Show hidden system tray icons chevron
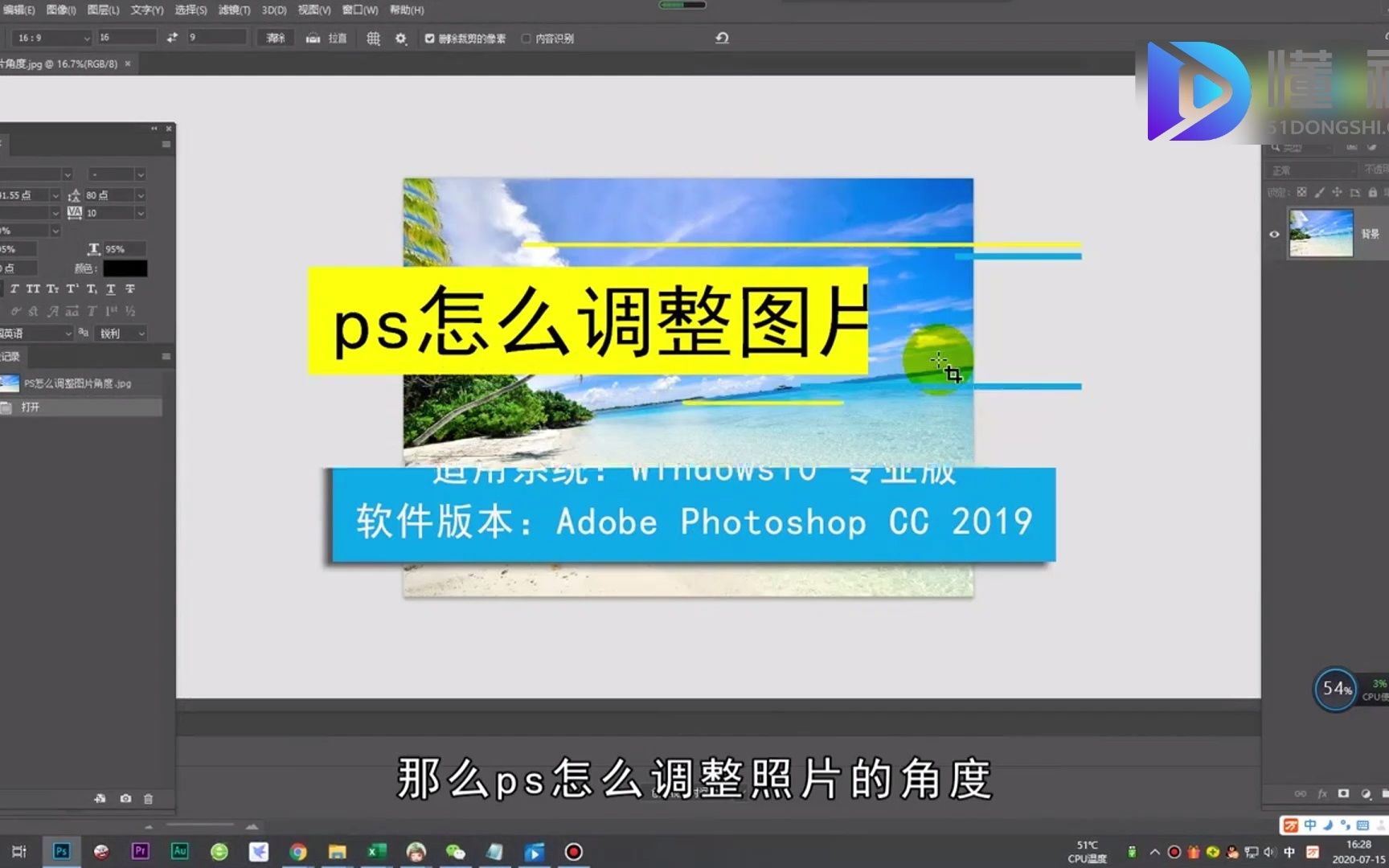The width and height of the screenshot is (1389, 868). [x=1154, y=852]
